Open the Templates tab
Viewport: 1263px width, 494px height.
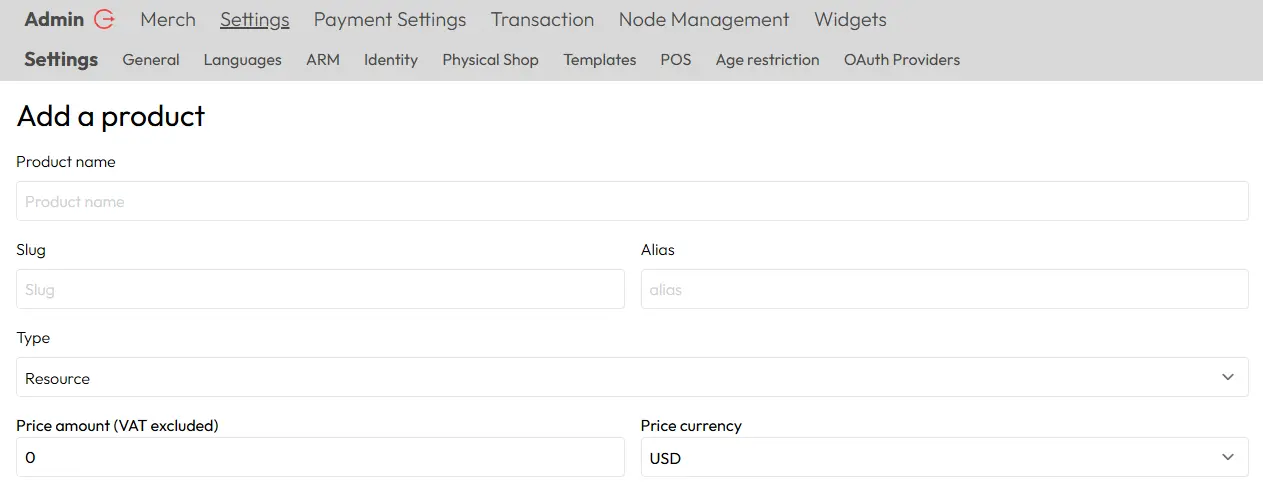(600, 60)
